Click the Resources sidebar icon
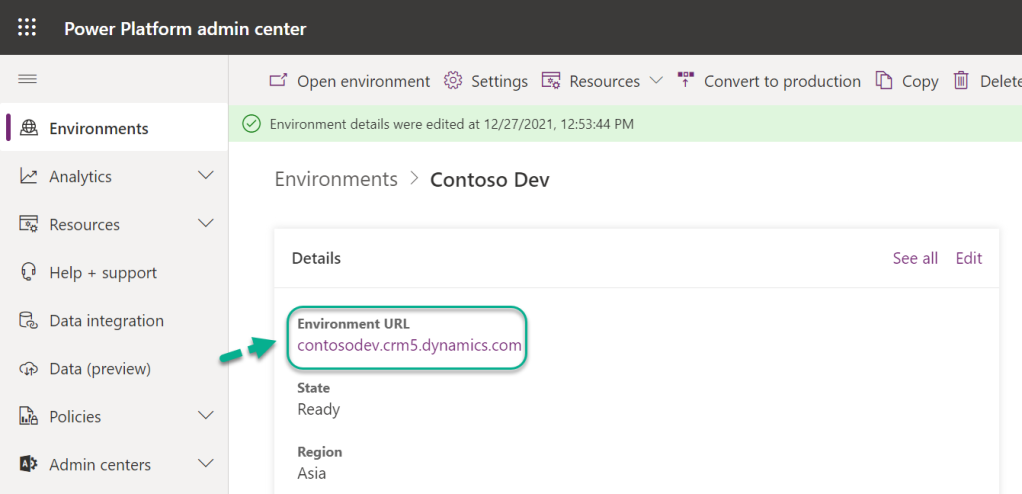 point(29,225)
